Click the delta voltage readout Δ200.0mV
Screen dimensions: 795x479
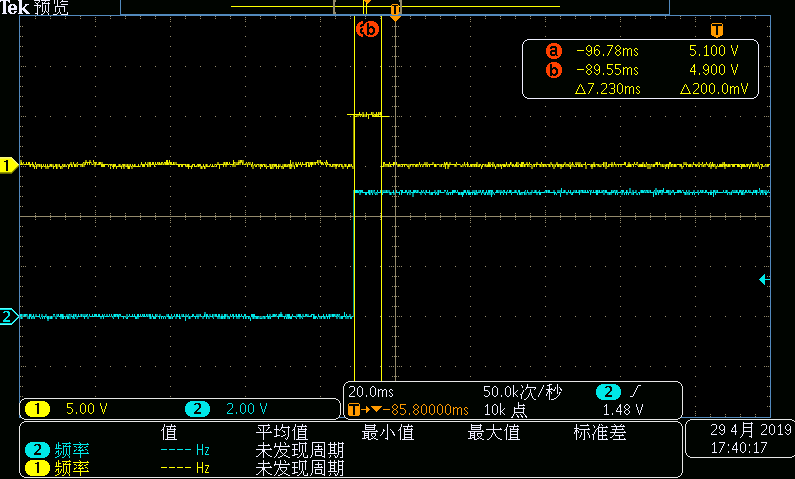point(714,89)
